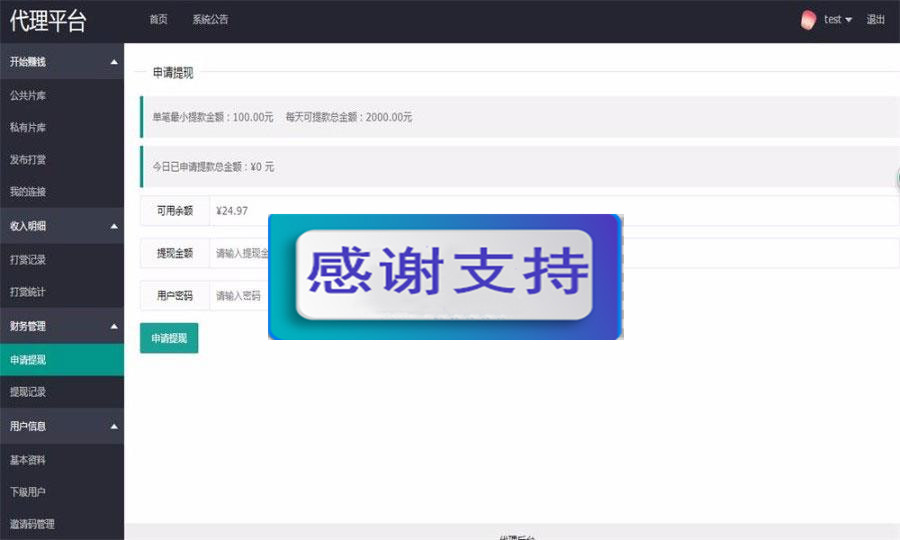900x540 pixels.
Task: Open 打赏统计 in sidebar
Action: click(62, 292)
